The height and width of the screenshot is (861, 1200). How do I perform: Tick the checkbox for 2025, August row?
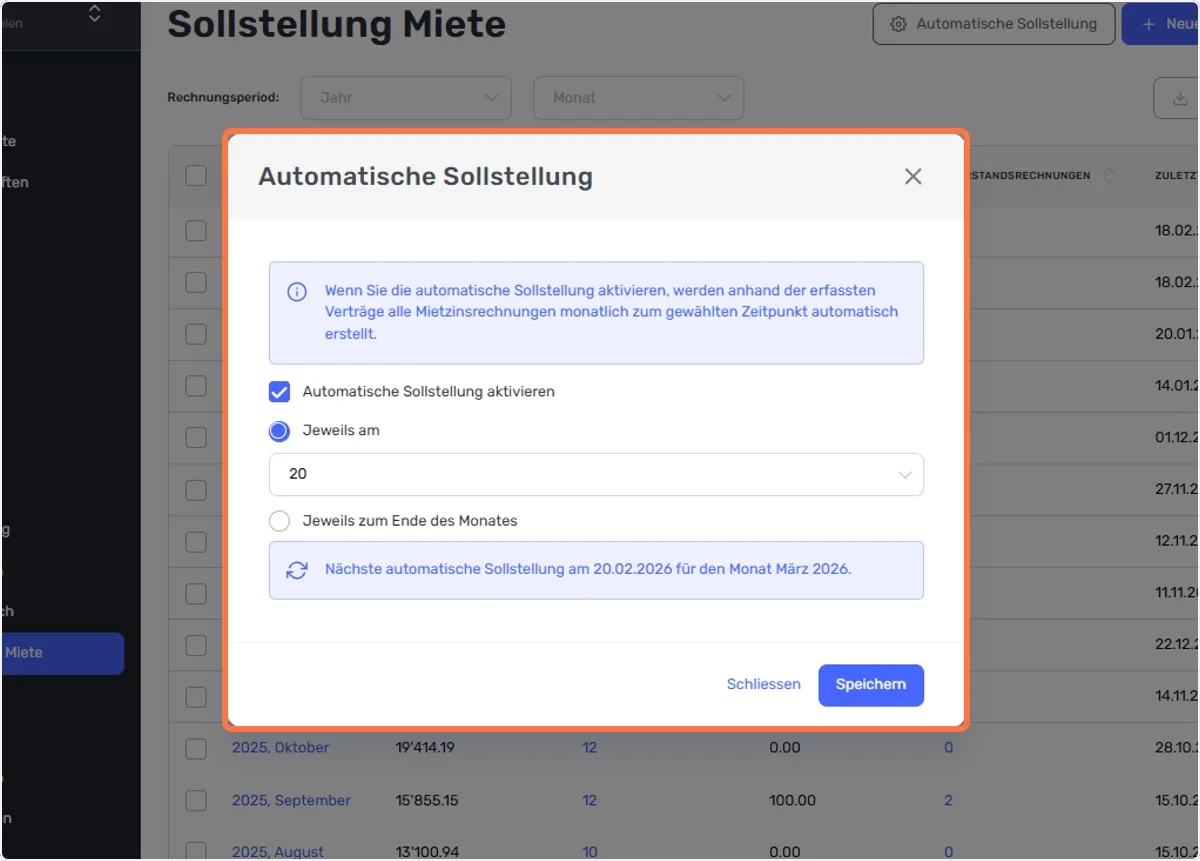click(196, 851)
